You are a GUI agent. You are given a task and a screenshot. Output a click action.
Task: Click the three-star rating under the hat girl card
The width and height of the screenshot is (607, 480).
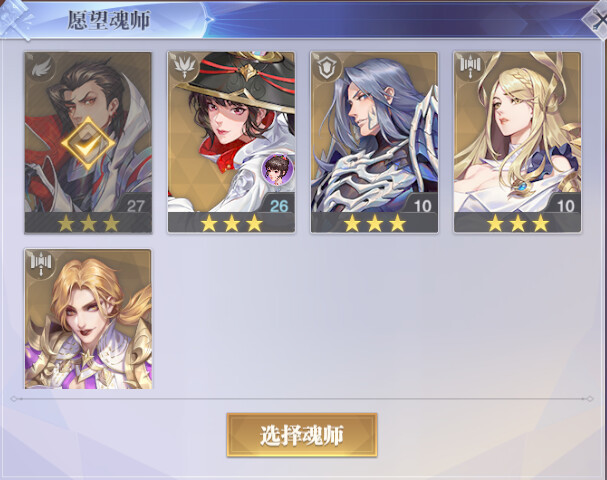231,223
